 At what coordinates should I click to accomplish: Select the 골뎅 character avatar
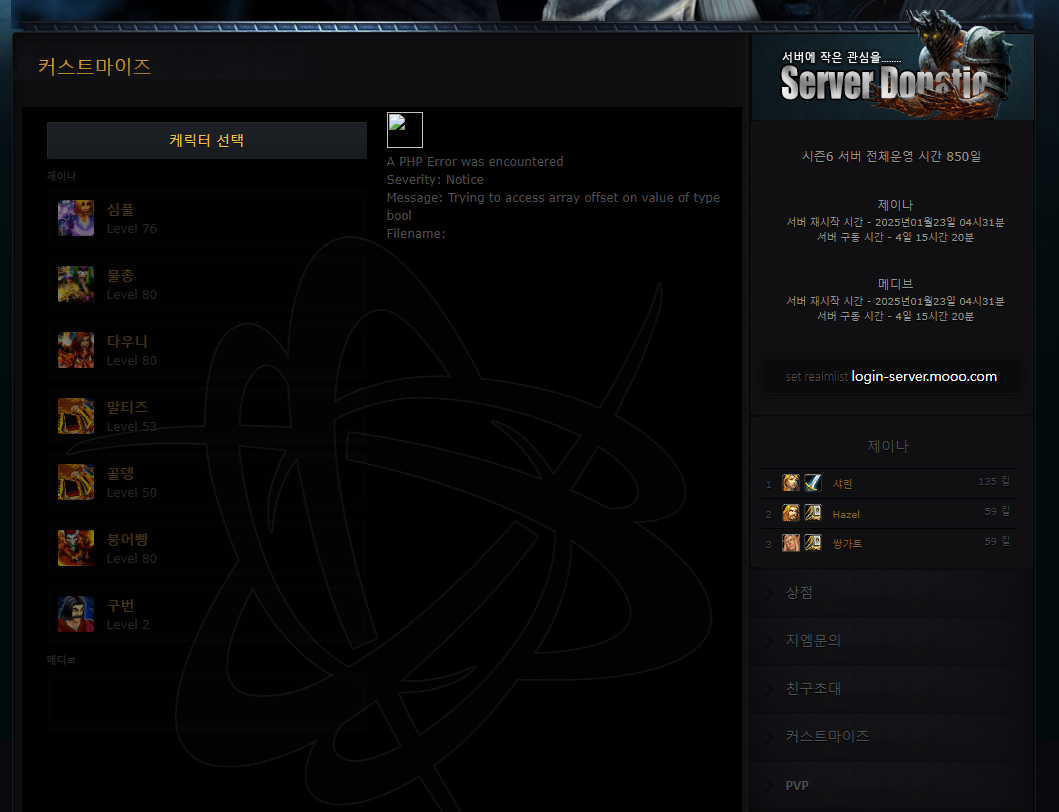(76, 482)
